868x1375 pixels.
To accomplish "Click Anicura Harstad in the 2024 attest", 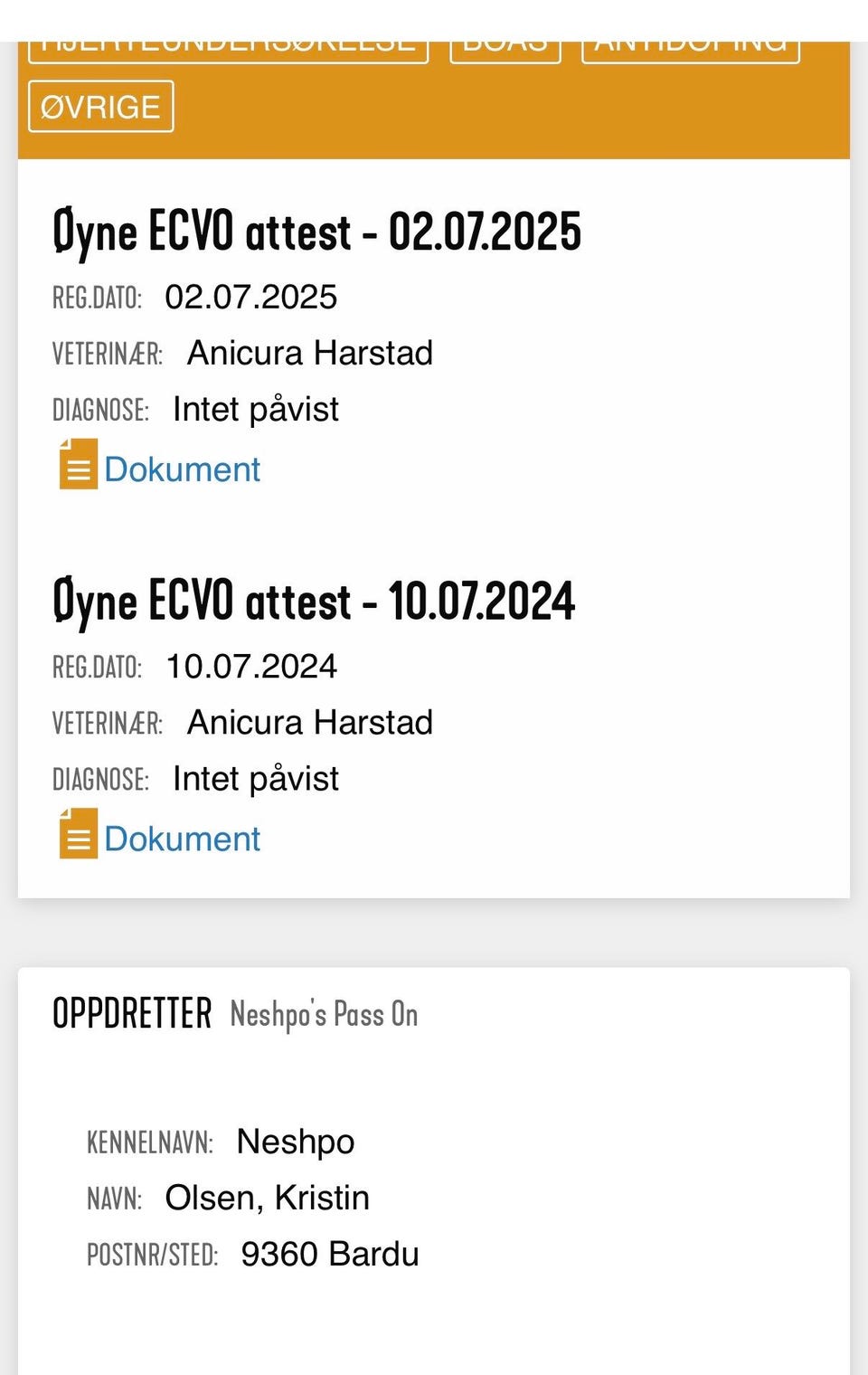I will point(309,723).
